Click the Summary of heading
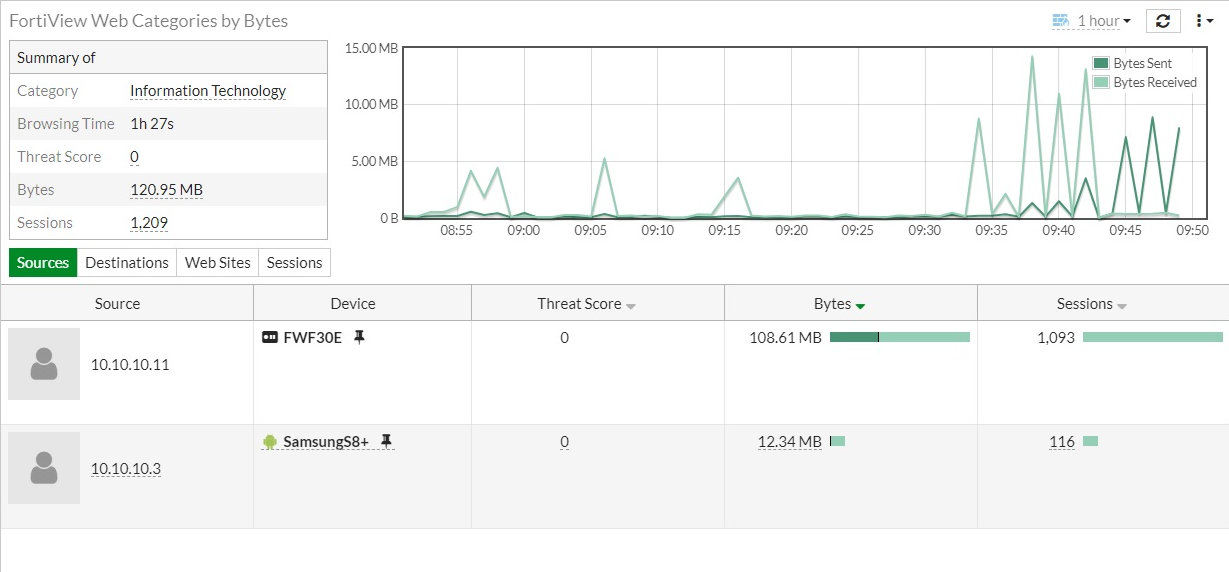Screen dimensions: 1229x572 coord(56,58)
